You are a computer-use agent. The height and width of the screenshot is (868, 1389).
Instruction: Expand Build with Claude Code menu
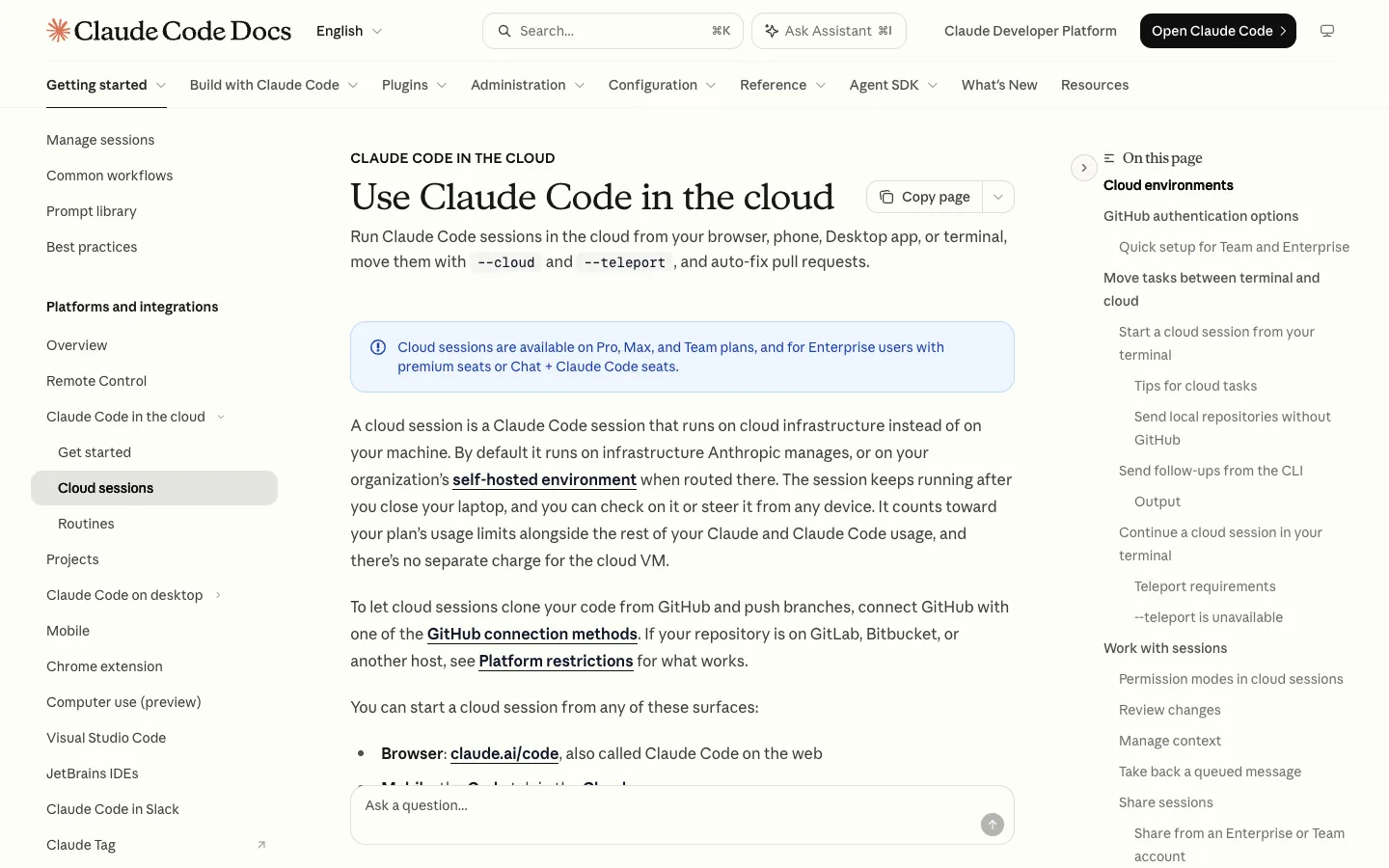pos(274,85)
